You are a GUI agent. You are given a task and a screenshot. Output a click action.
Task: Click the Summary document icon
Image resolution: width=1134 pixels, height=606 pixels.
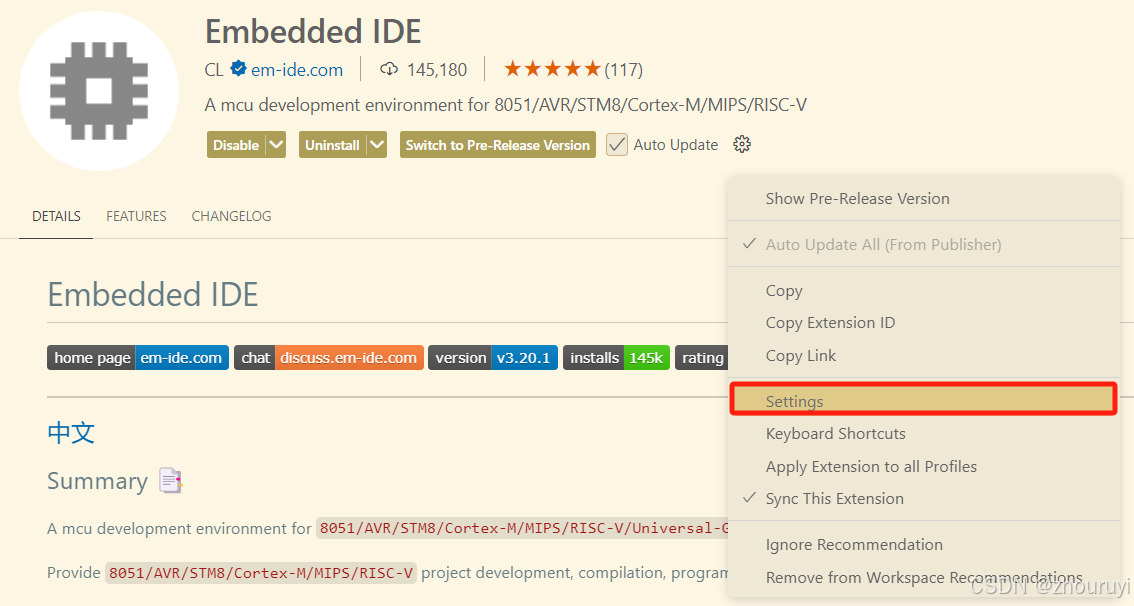[x=171, y=480]
